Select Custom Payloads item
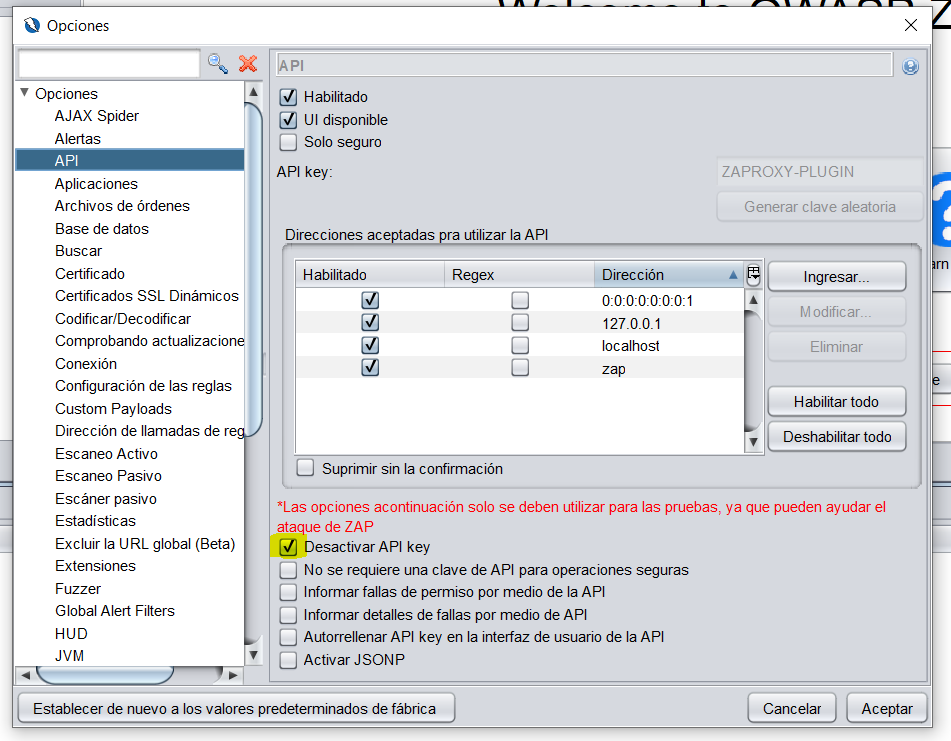The width and height of the screenshot is (951, 741). tap(113, 409)
